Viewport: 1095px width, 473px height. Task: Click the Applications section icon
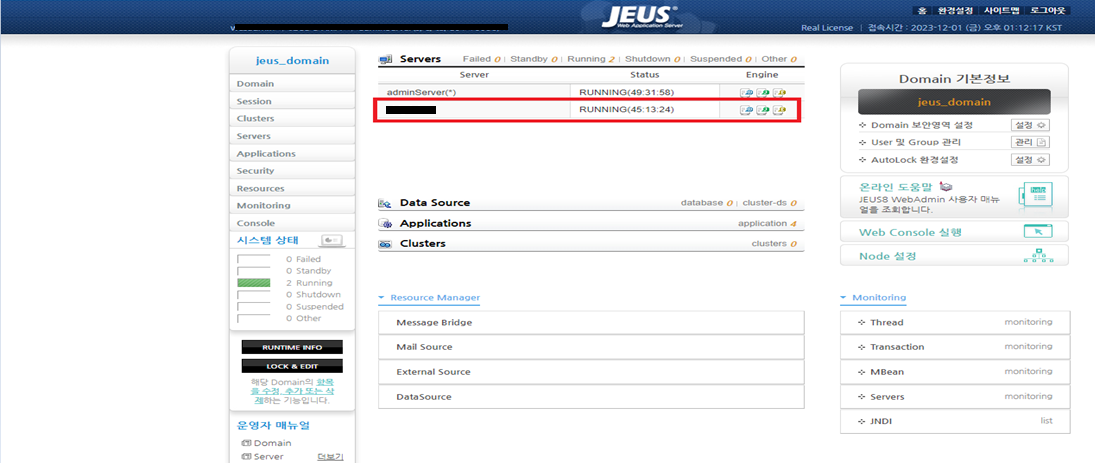[385, 224]
